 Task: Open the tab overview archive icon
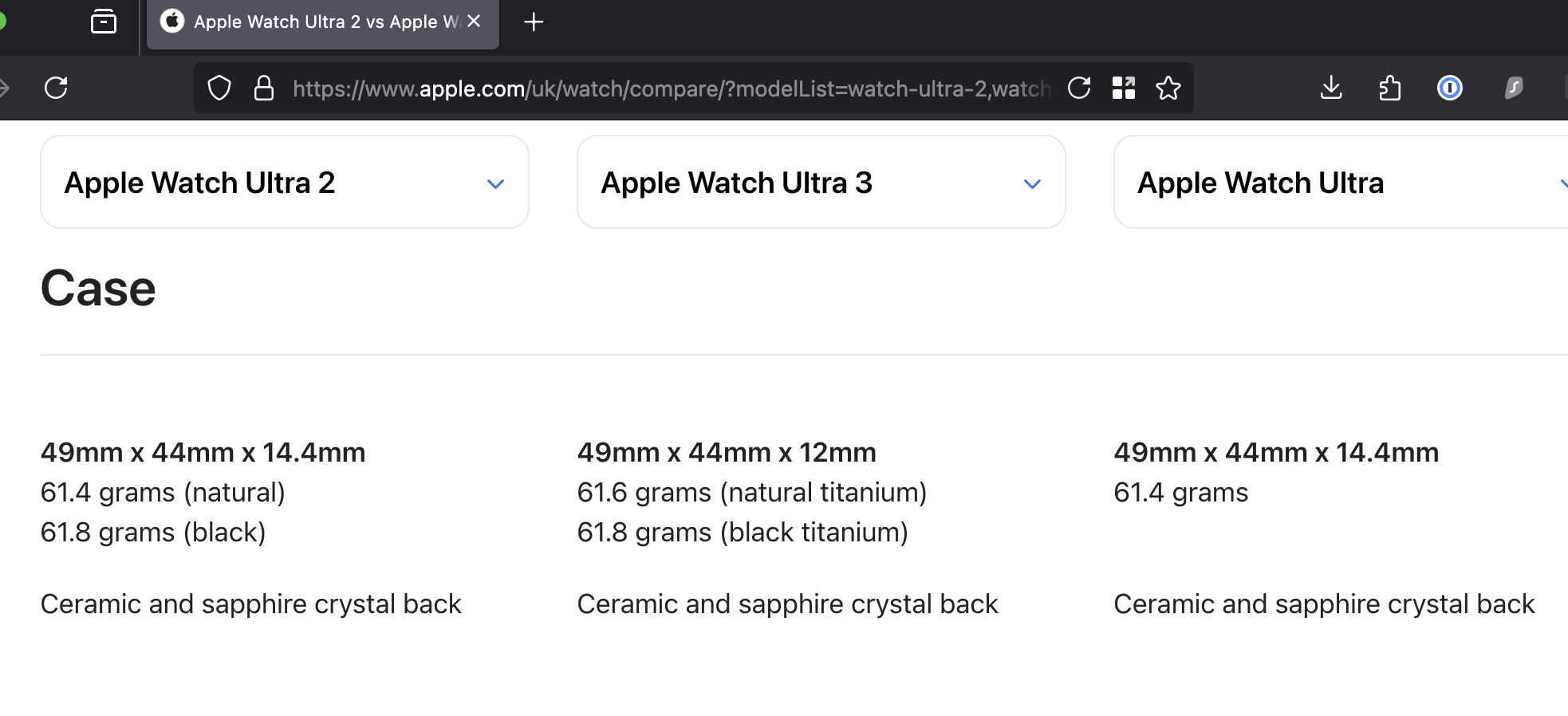tap(104, 22)
